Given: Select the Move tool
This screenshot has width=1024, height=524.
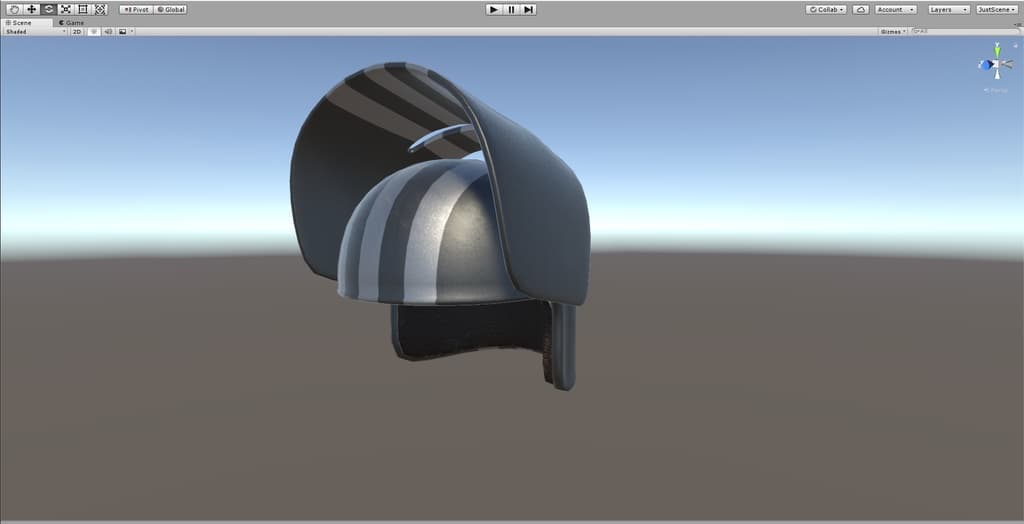Looking at the screenshot, I should tap(31, 9).
